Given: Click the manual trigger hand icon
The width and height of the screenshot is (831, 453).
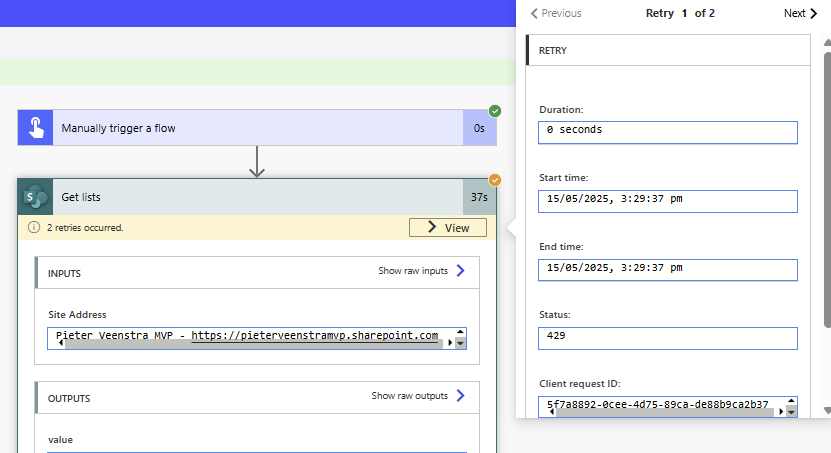Looking at the screenshot, I should (x=36, y=128).
